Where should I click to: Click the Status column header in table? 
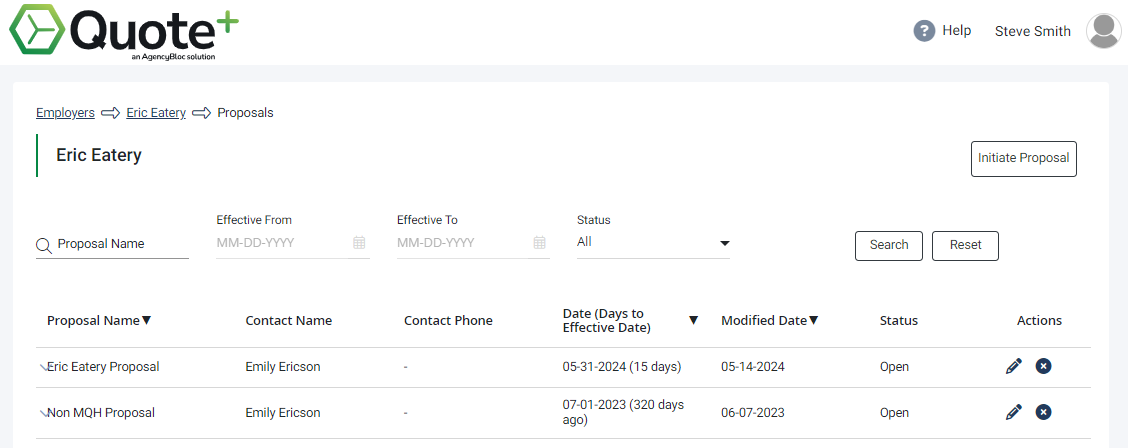899,321
